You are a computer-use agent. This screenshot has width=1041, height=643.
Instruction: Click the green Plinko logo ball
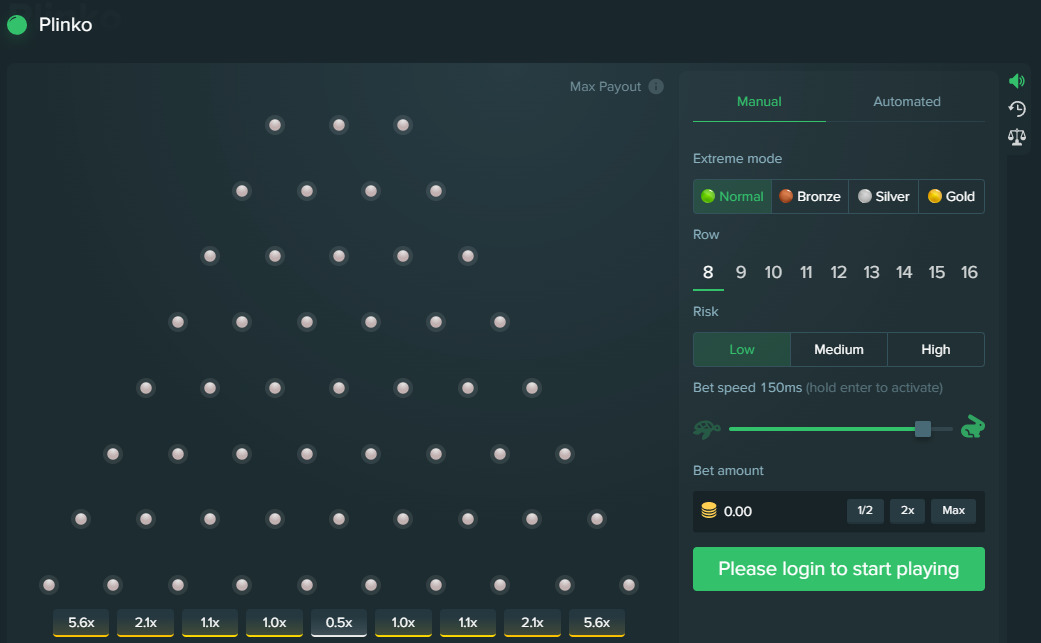click(17, 25)
